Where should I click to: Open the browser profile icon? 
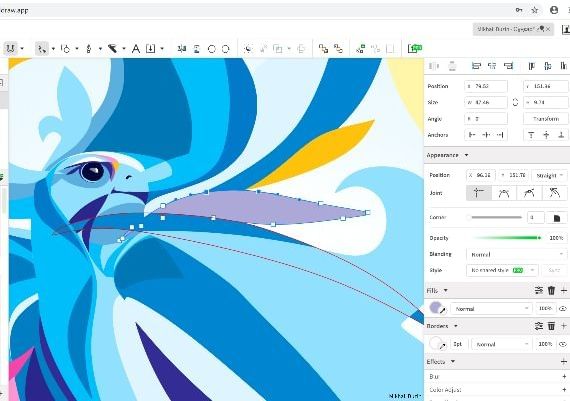554,10
